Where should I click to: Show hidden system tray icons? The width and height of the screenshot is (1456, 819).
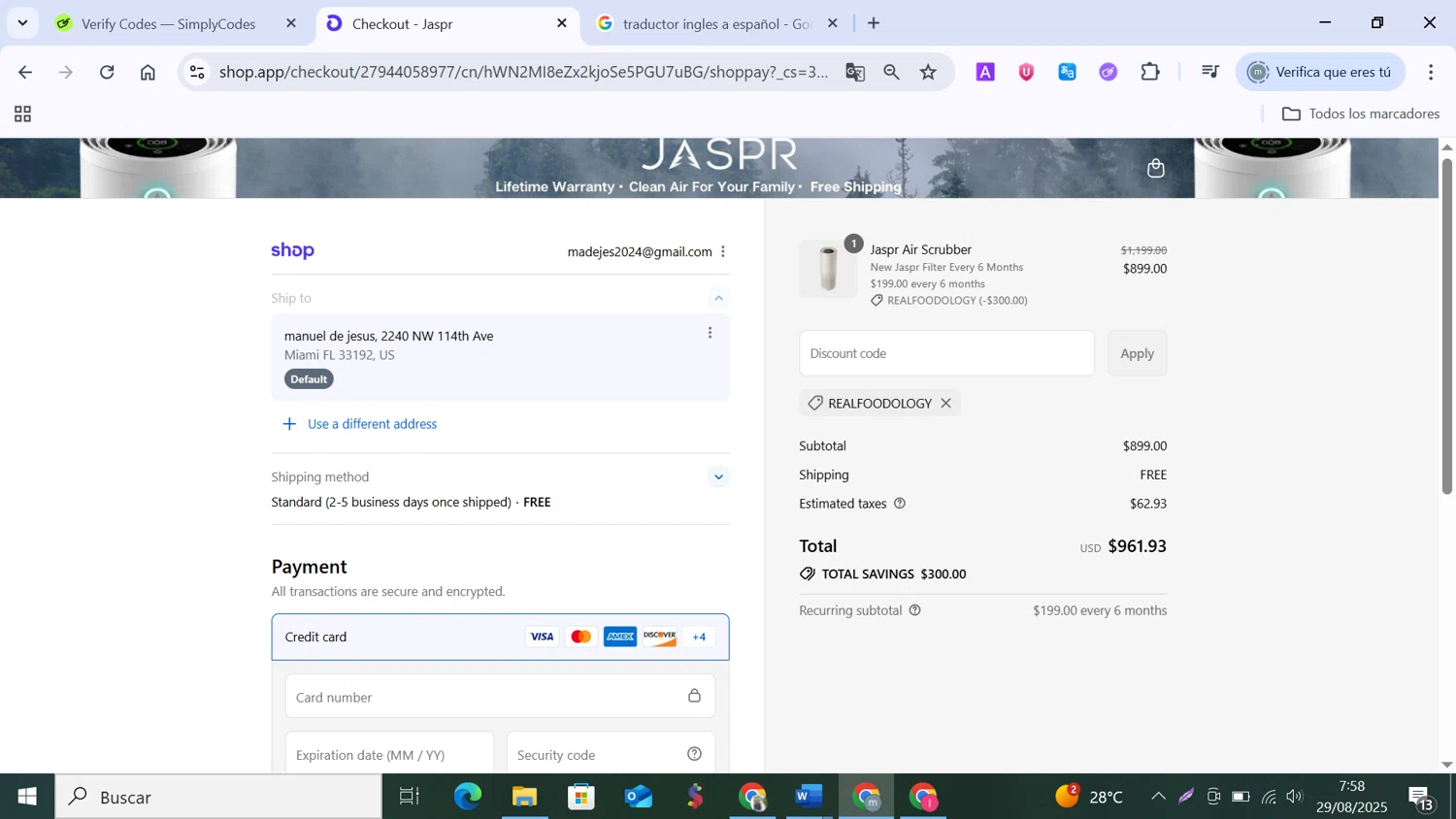(x=1158, y=797)
